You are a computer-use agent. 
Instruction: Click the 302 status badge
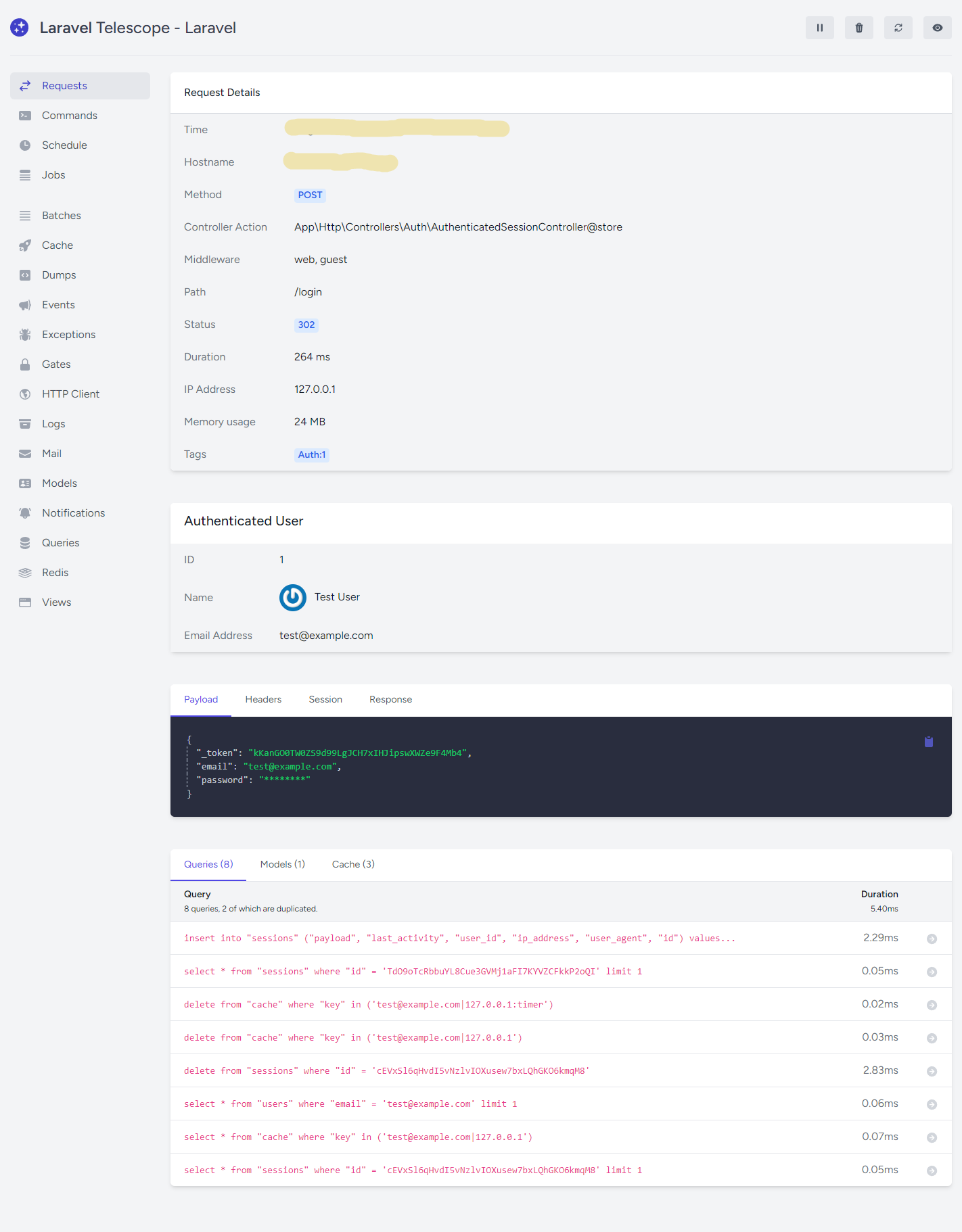coord(306,325)
